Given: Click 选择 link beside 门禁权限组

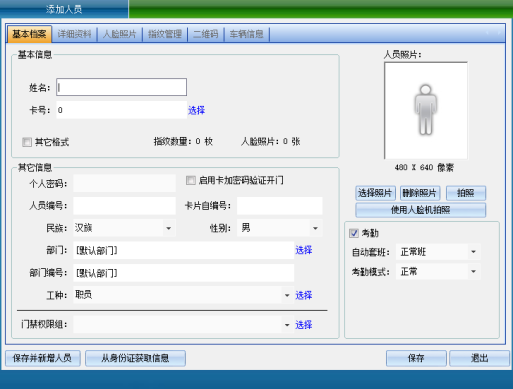Looking at the screenshot, I should pyautogui.click(x=304, y=325).
